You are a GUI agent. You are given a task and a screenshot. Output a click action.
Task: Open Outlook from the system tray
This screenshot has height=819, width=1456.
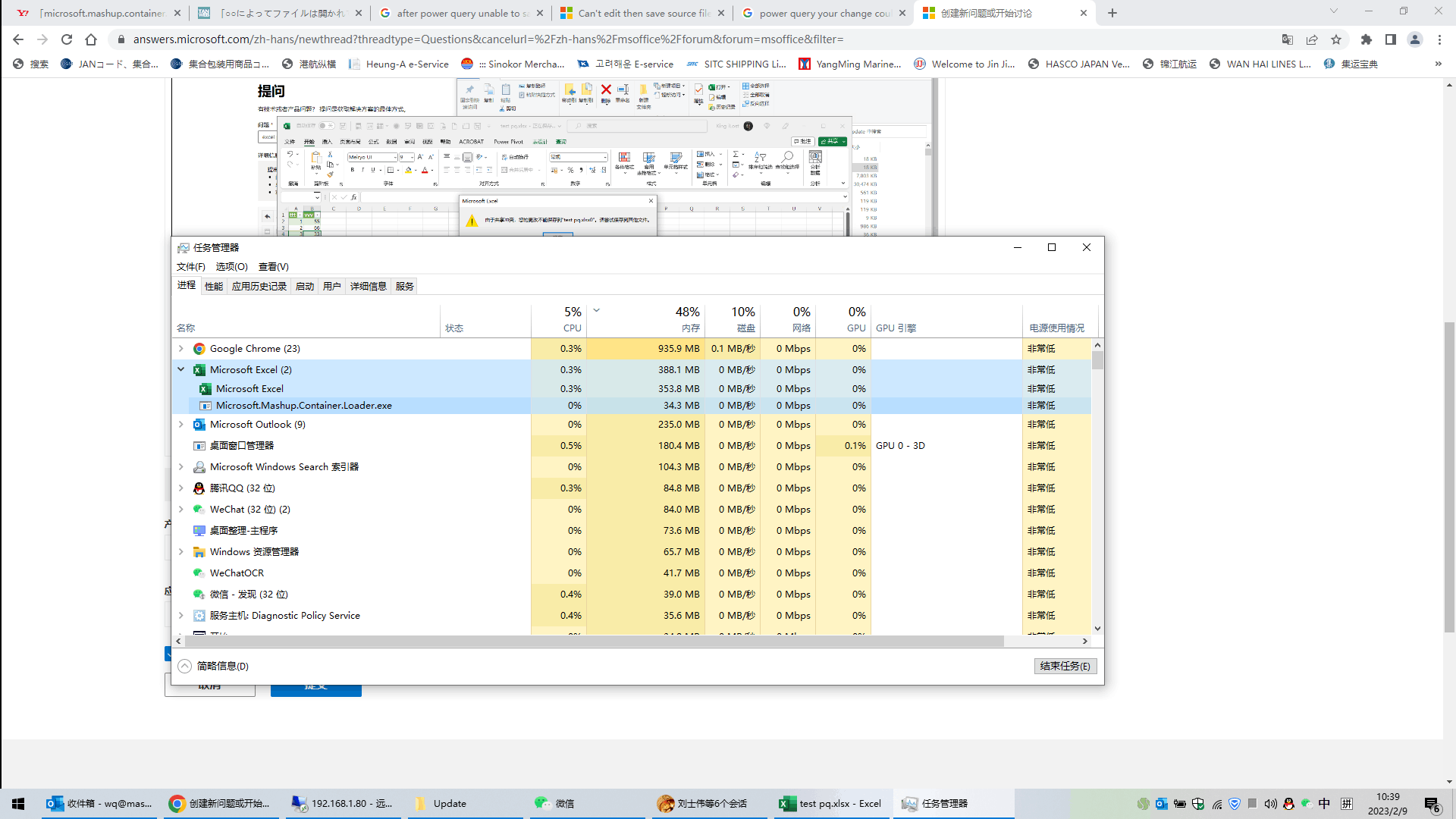pos(1162,803)
